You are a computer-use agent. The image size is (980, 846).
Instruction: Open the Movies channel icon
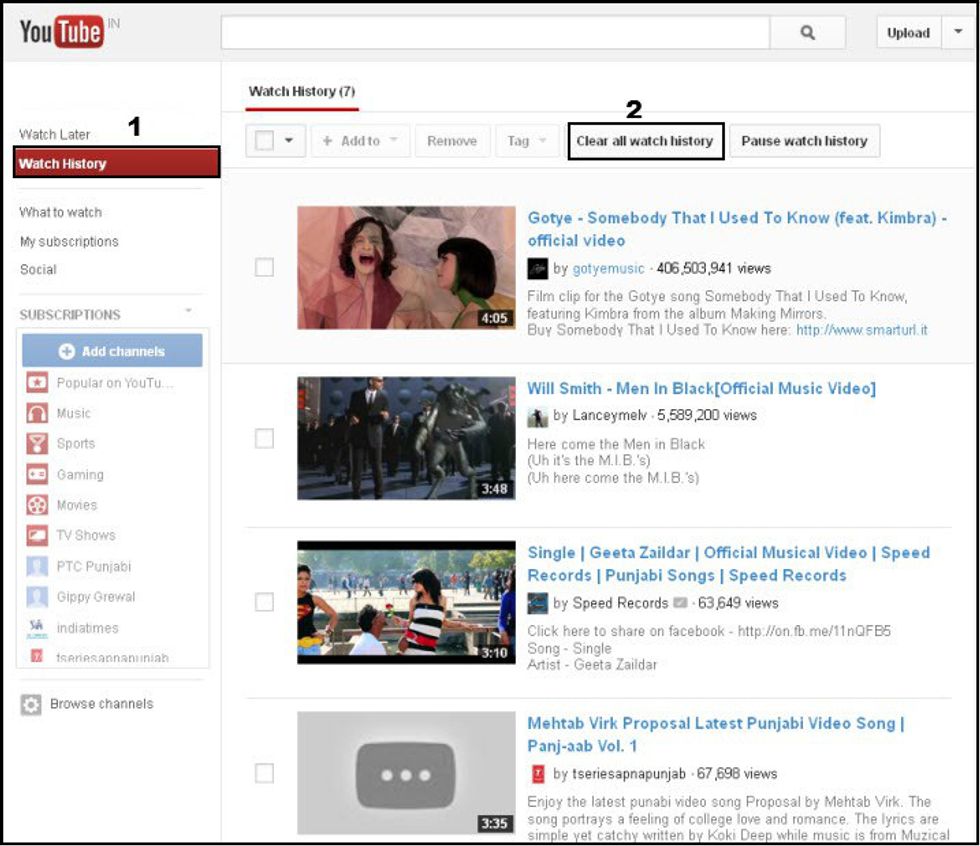click(x=37, y=505)
